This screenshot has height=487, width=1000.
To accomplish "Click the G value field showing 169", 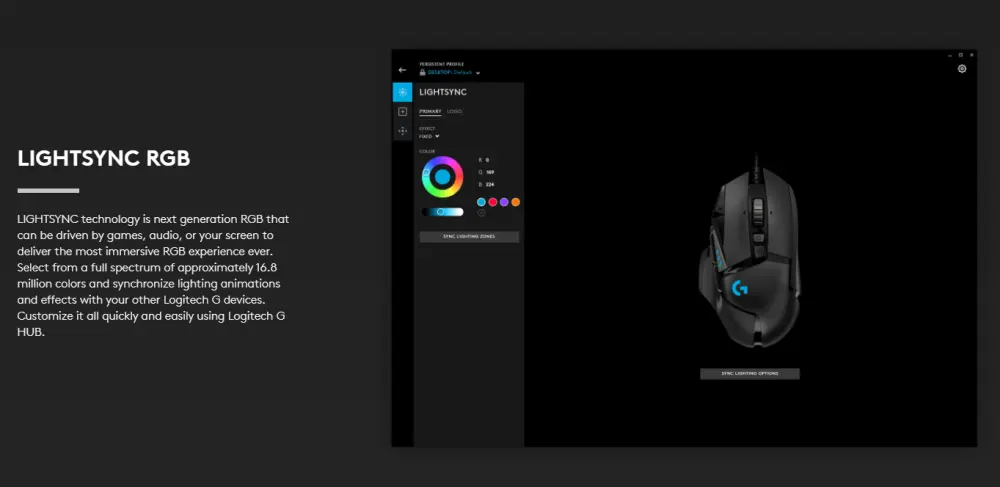I will [489, 172].
